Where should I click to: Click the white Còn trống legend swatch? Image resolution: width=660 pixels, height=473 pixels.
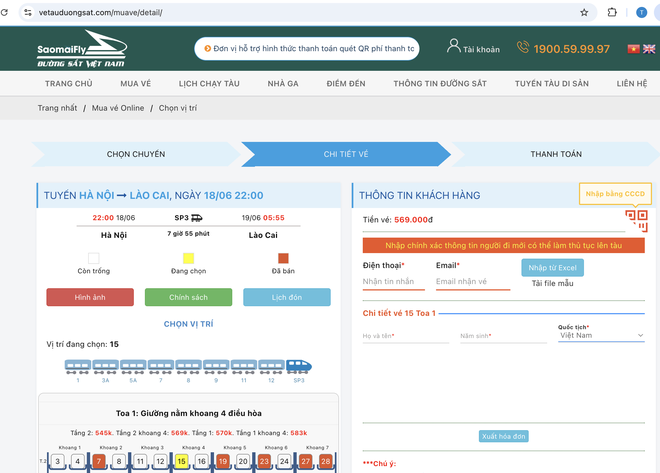(x=94, y=258)
